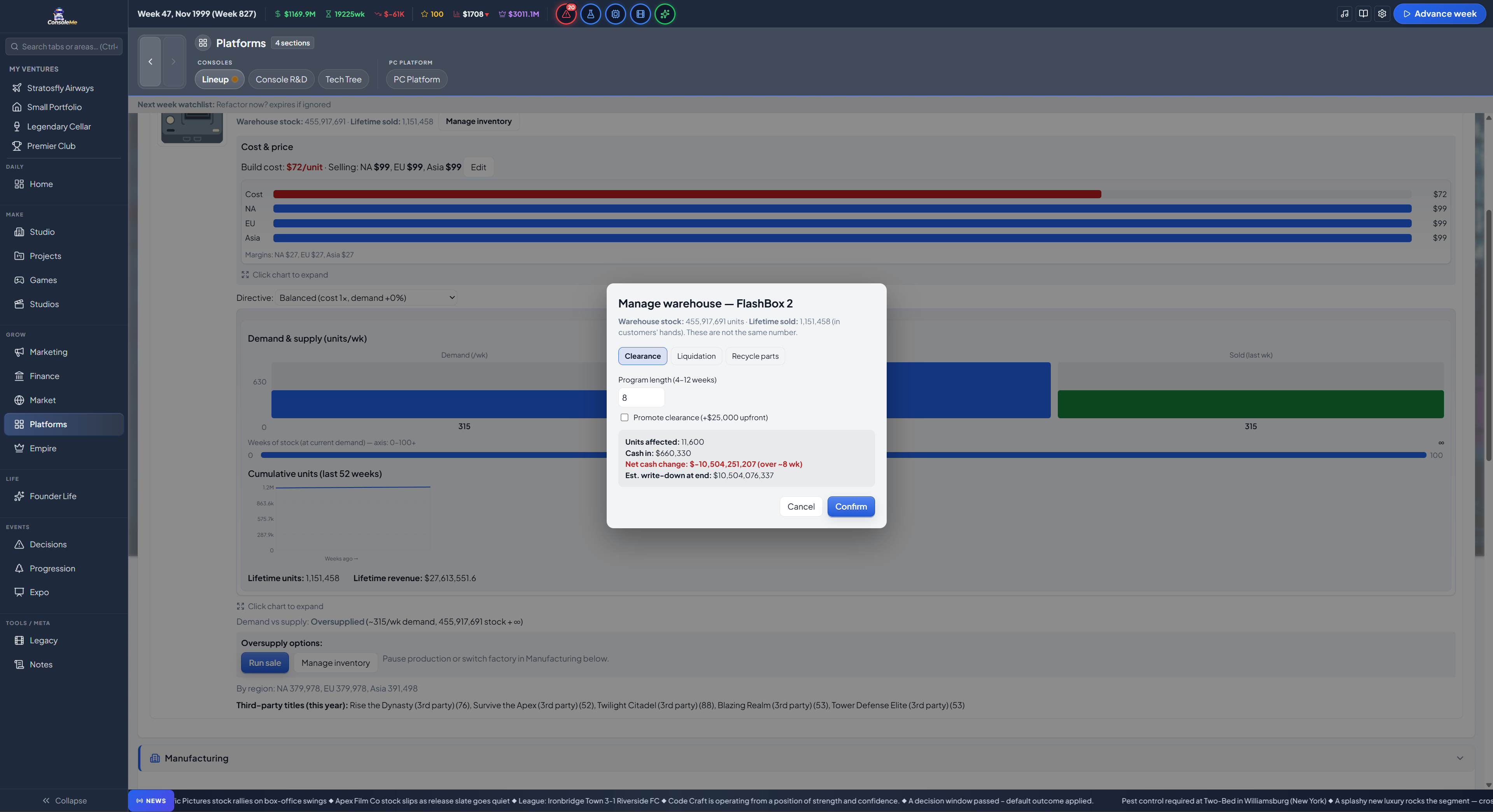The height and width of the screenshot is (812, 1493).
Task: Click the page vertical scrollbar
Action: 1488,336
